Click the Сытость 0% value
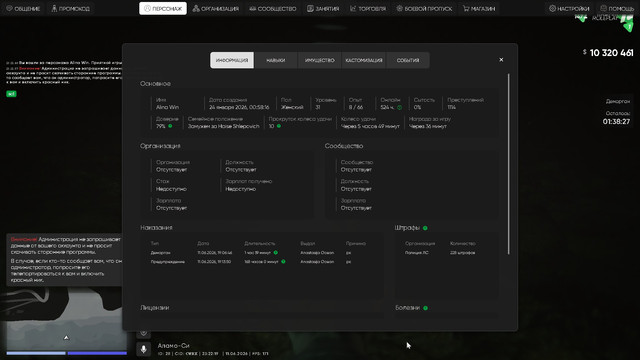 (x=417, y=107)
